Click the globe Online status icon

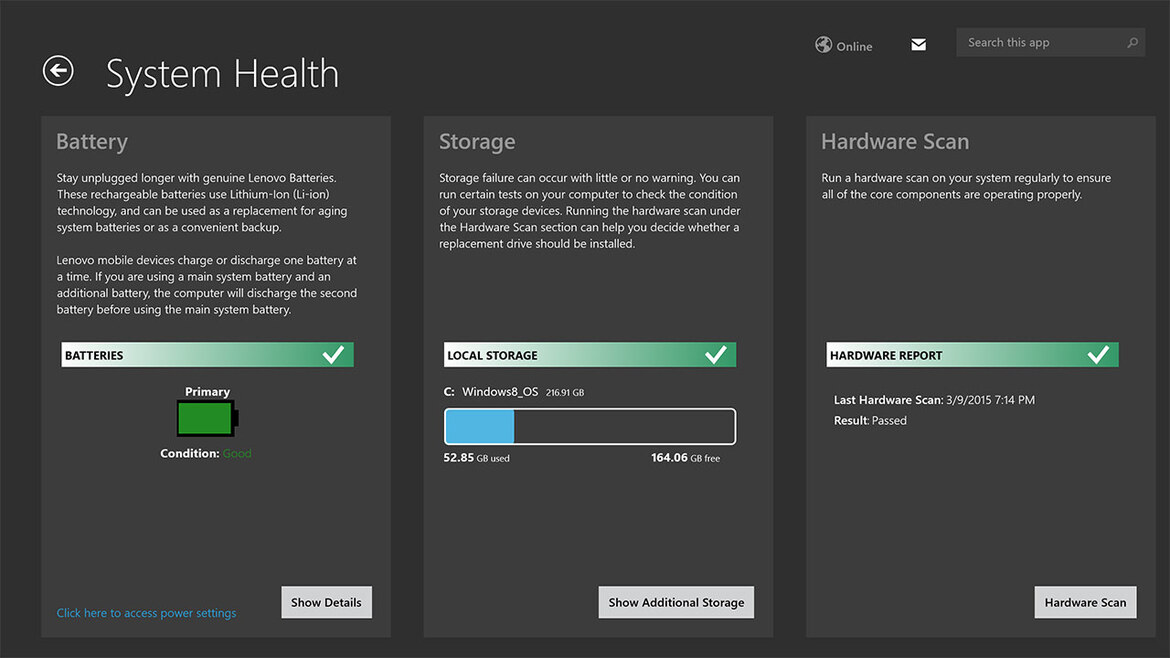point(823,45)
